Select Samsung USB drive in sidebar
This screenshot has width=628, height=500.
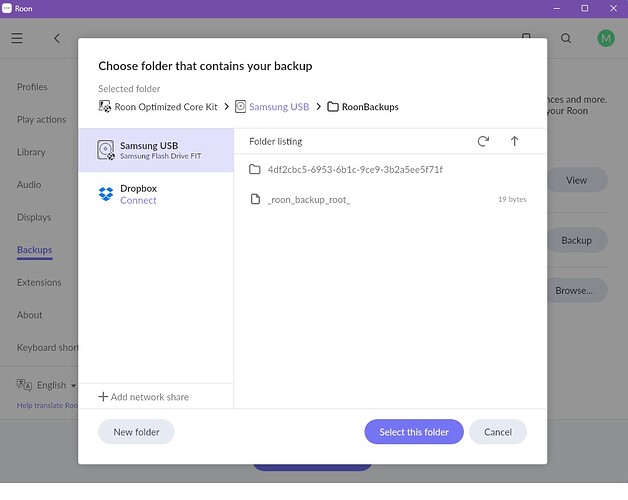[x=155, y=150]
